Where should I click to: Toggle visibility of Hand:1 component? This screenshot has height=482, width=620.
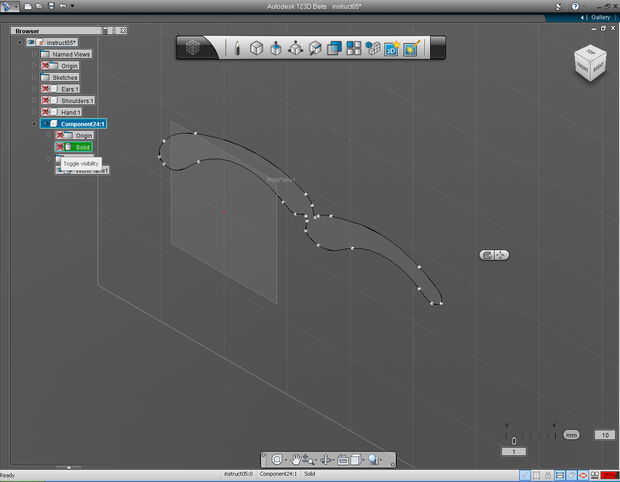tap(45, 112)
